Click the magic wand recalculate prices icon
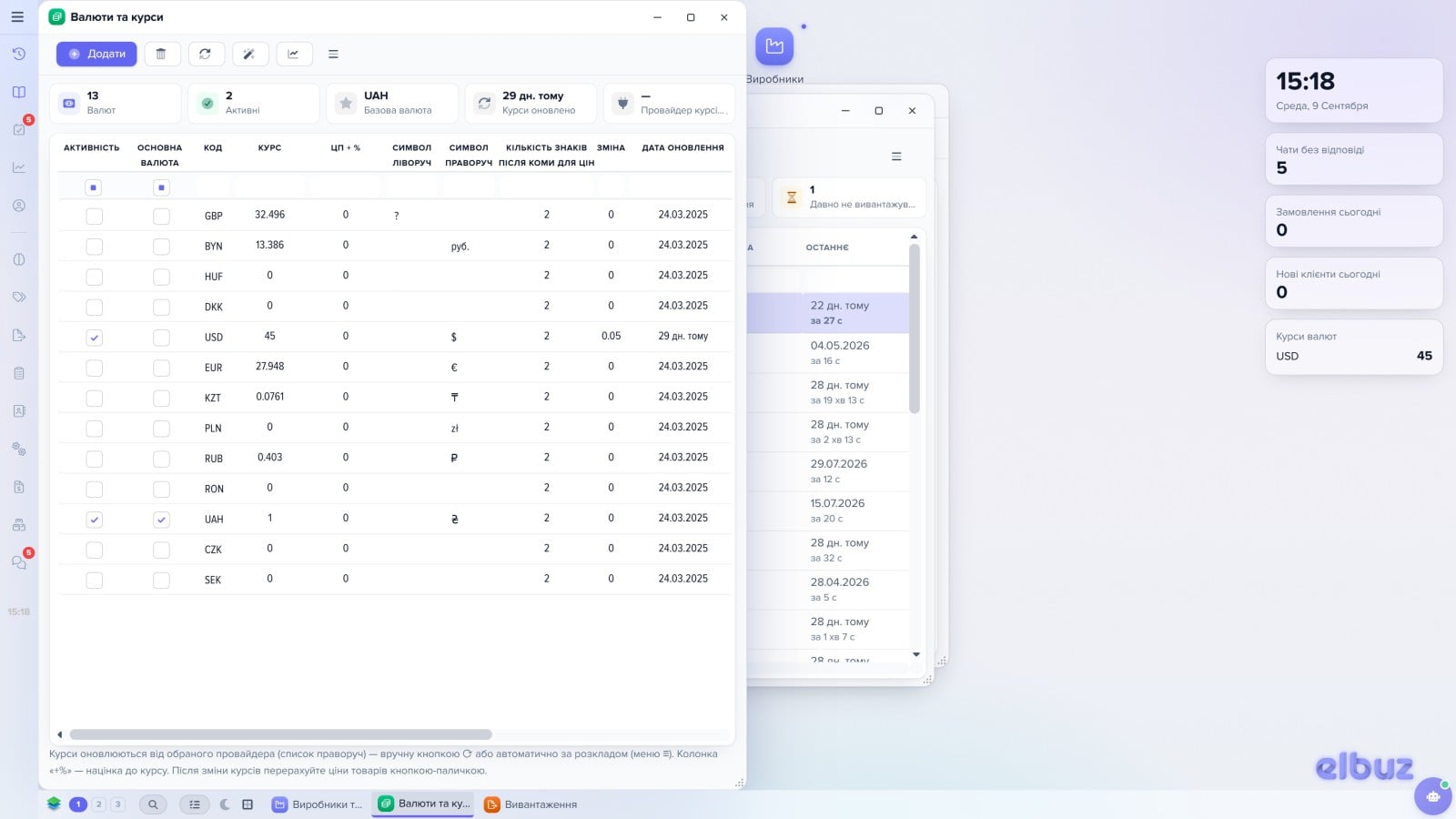Viewport: 1456px width, 819px height. click(249, 54)
